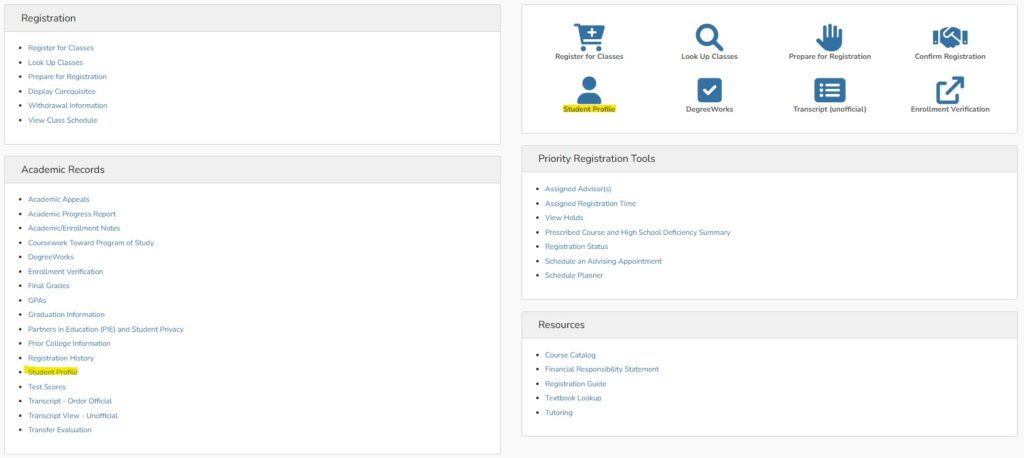Check the View Holds link
The image size is (1024, 458).
click(564, 218)
